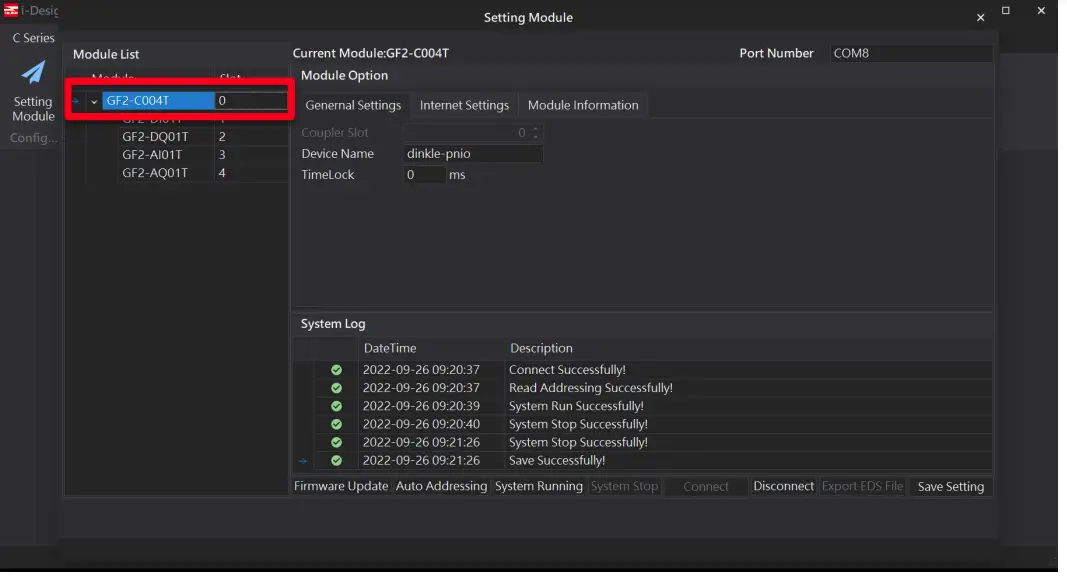The width and height of the screenshot is (1067, 576).
Task: Click the green check beside Read Addressing Successfully
Action: (336, 388)
